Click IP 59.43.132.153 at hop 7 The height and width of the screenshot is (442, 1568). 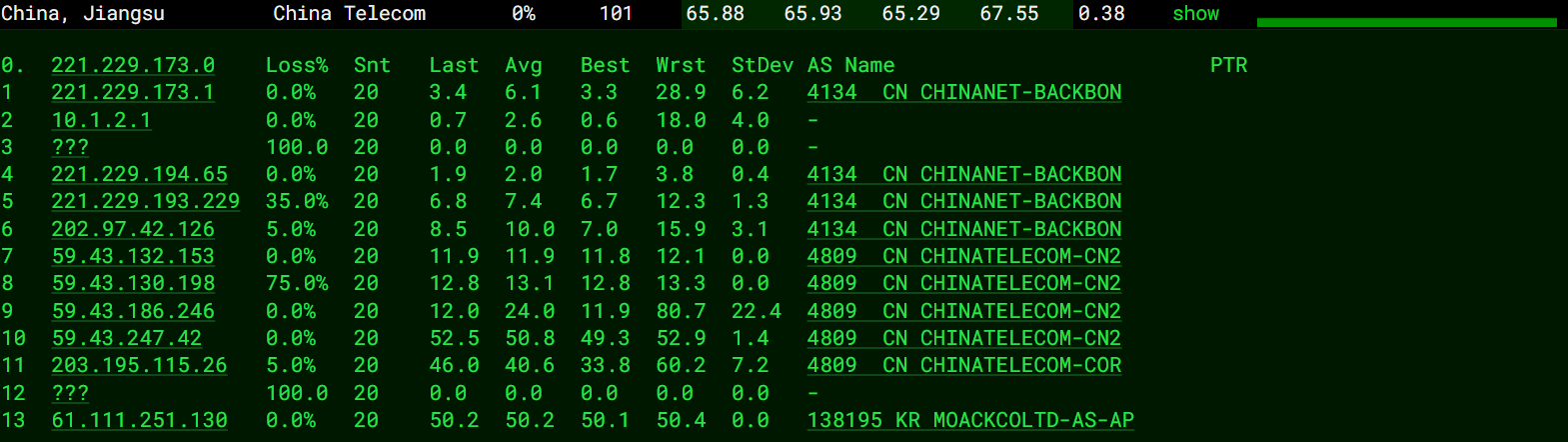[x=133, y=256]
